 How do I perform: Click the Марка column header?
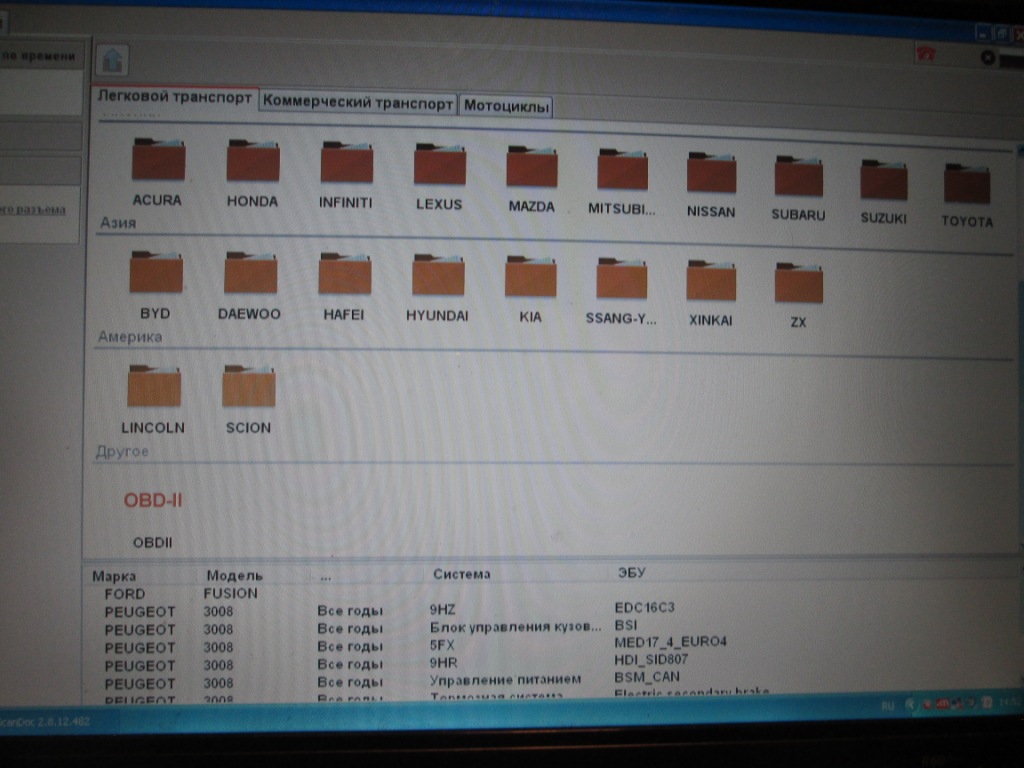114,576
